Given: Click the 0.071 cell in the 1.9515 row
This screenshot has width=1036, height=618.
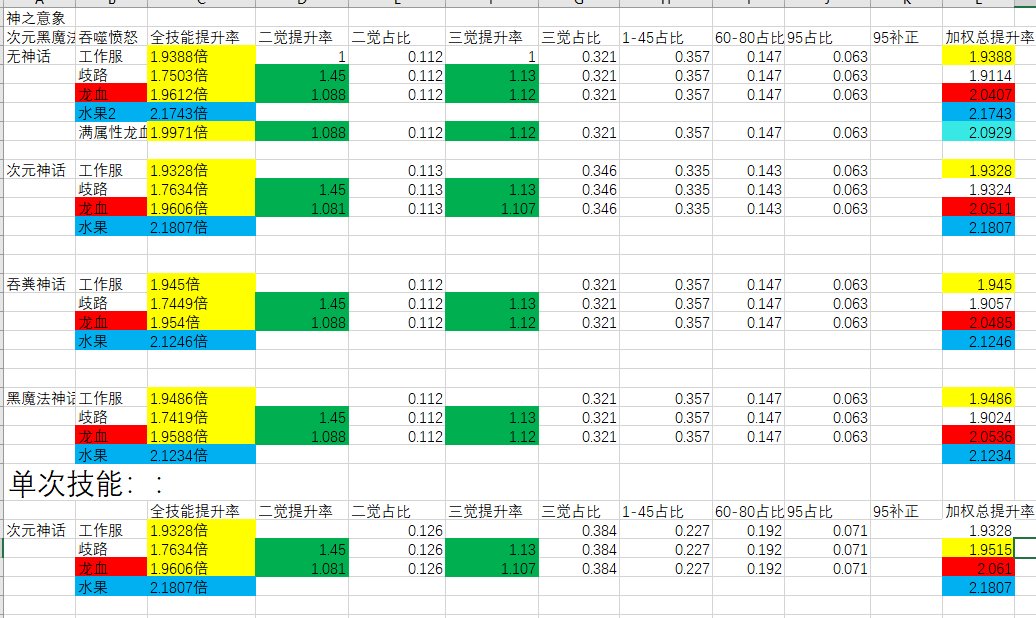Looking at the screenshot, I should pos(827,549).
